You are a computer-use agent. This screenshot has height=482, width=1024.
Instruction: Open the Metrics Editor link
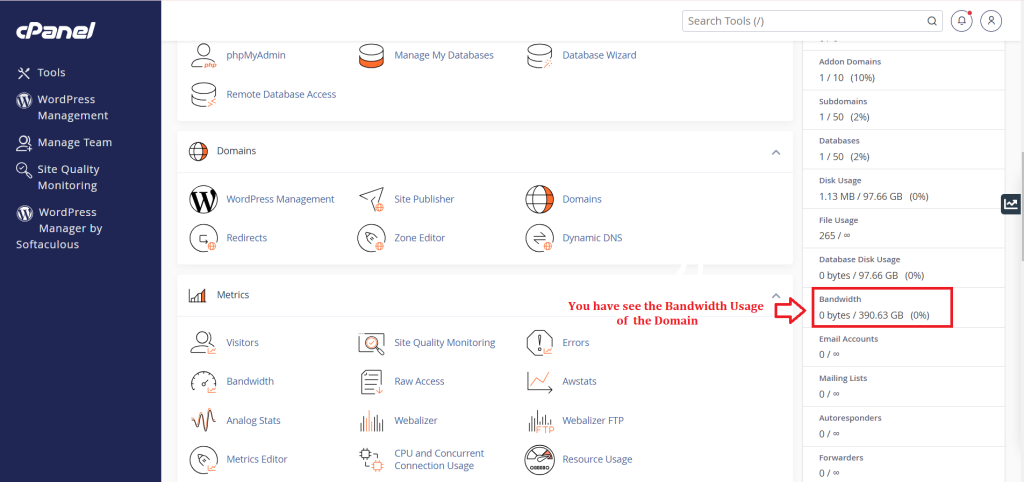pyautogui.click(x=257, y=460)
